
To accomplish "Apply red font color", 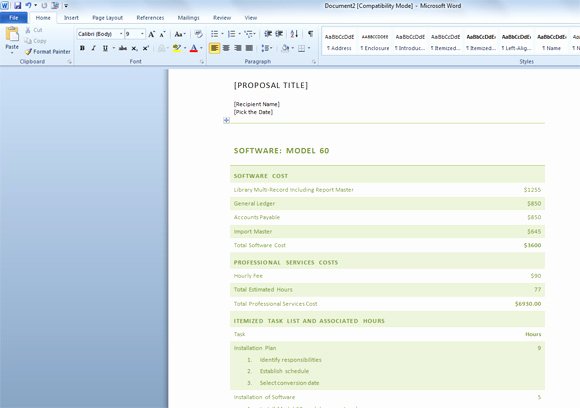I will 193,48.
